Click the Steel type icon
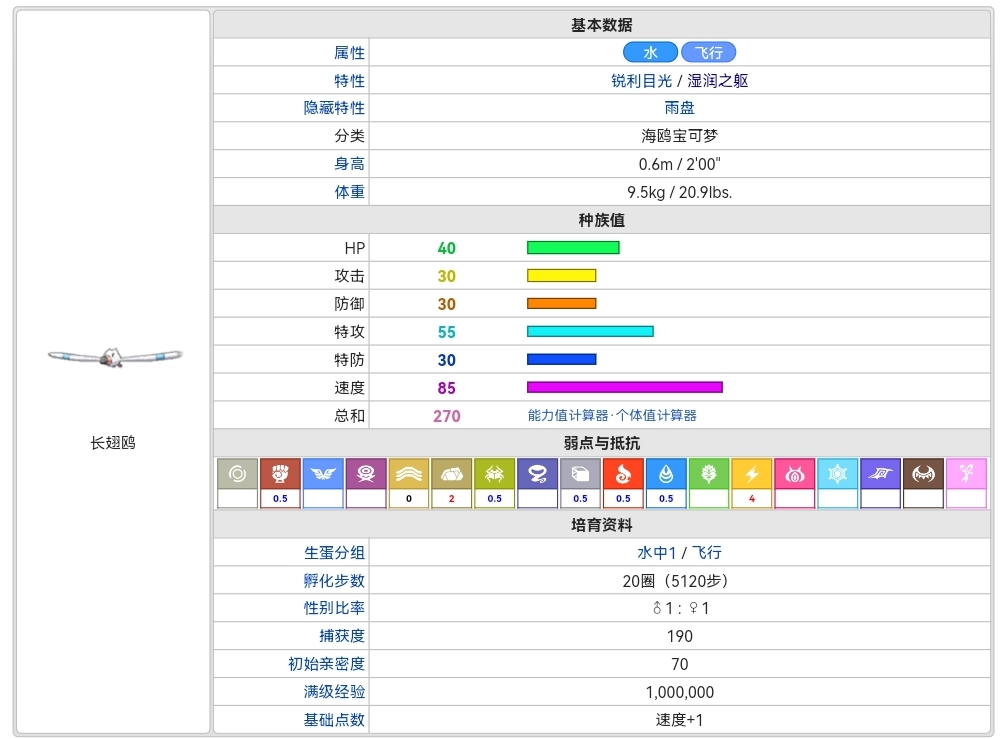Image resolution: width=1000 pixels, height=739 pixels. pos(580,474)
